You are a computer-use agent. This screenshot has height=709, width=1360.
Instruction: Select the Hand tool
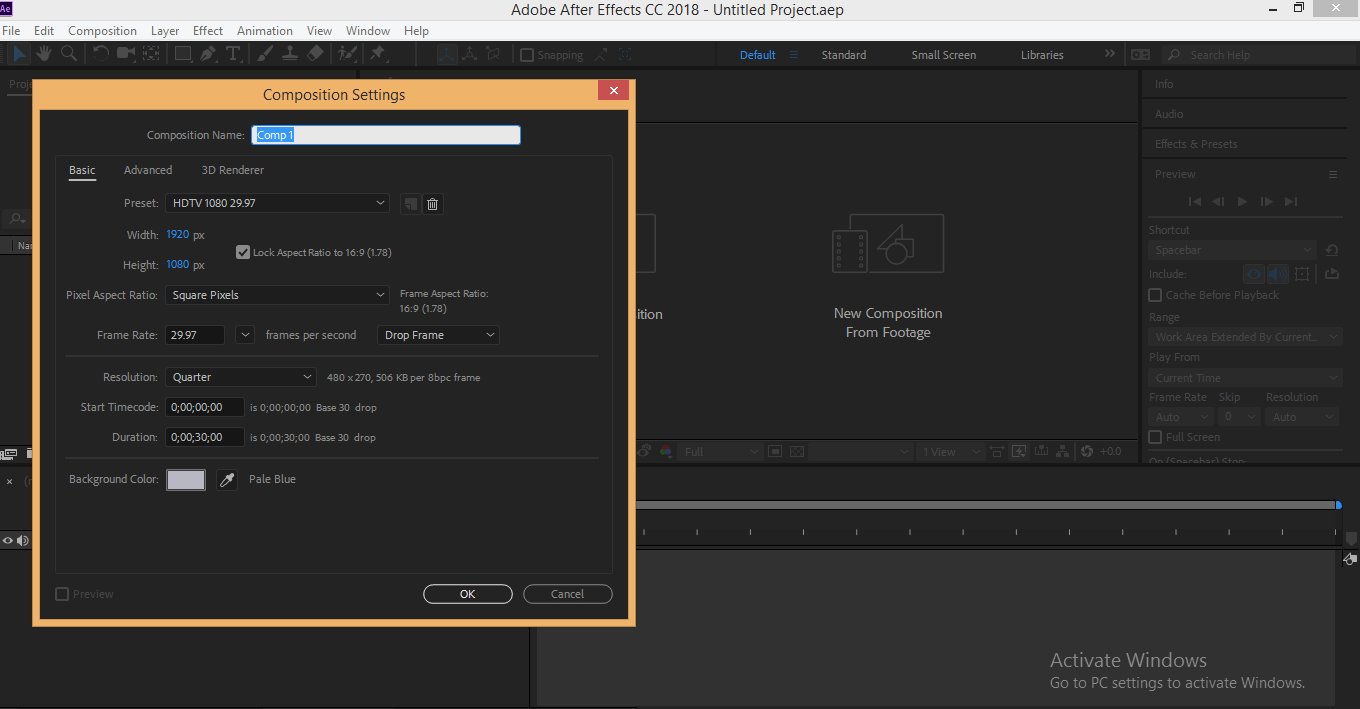pyautogui.click(x=45, y=54)
